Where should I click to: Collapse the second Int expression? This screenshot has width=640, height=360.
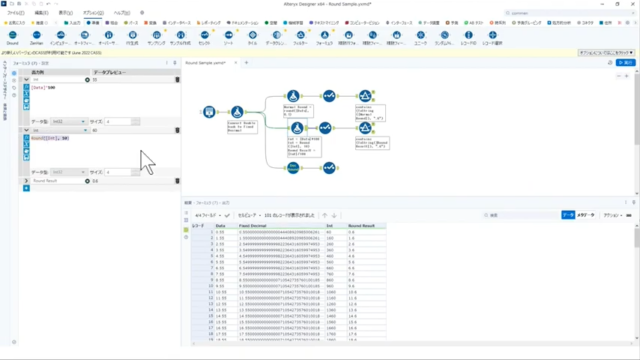pos(26,130)
